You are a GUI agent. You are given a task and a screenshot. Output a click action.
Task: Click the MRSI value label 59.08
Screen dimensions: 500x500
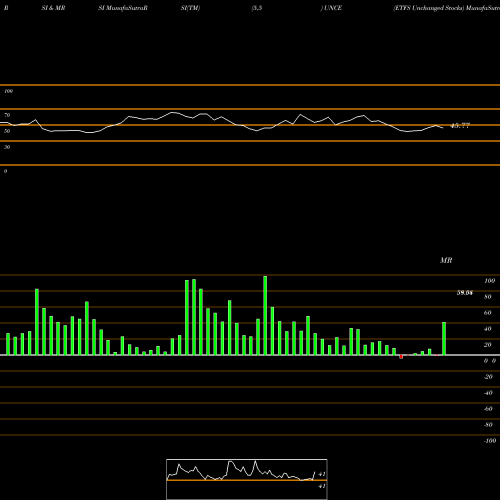[x=465, y=293]
